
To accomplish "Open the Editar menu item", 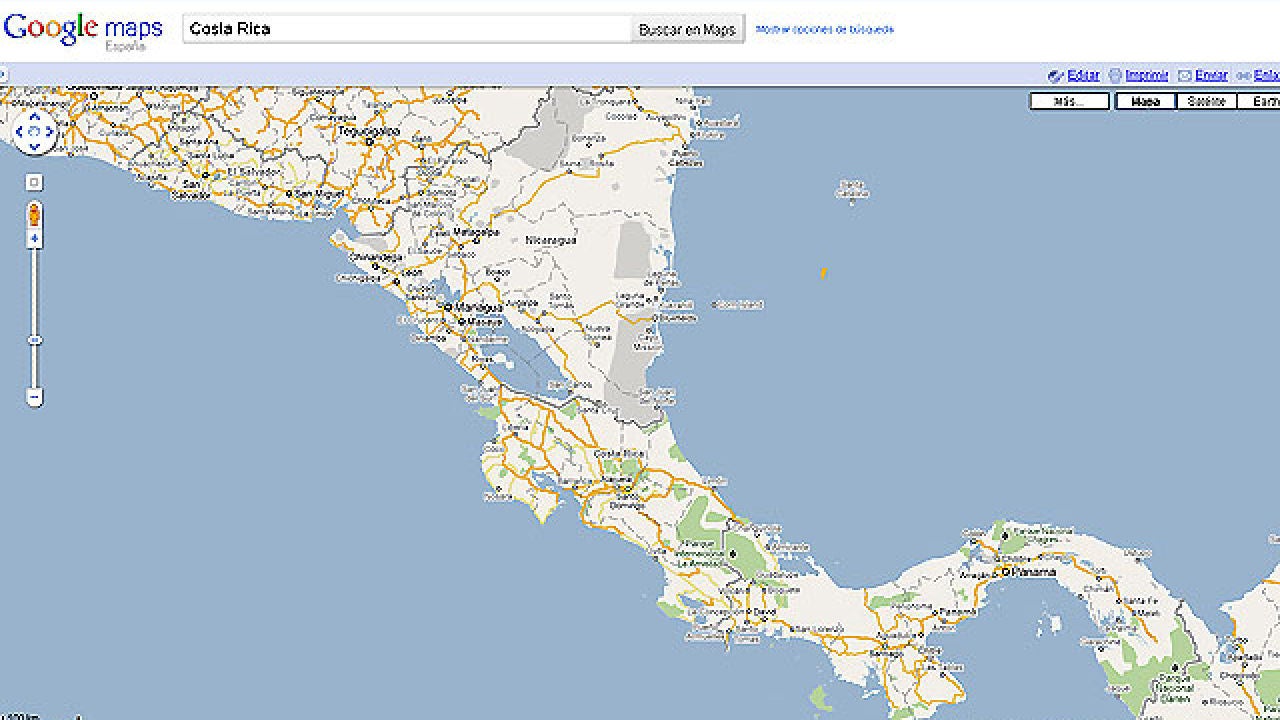I will click(1083, 75).
